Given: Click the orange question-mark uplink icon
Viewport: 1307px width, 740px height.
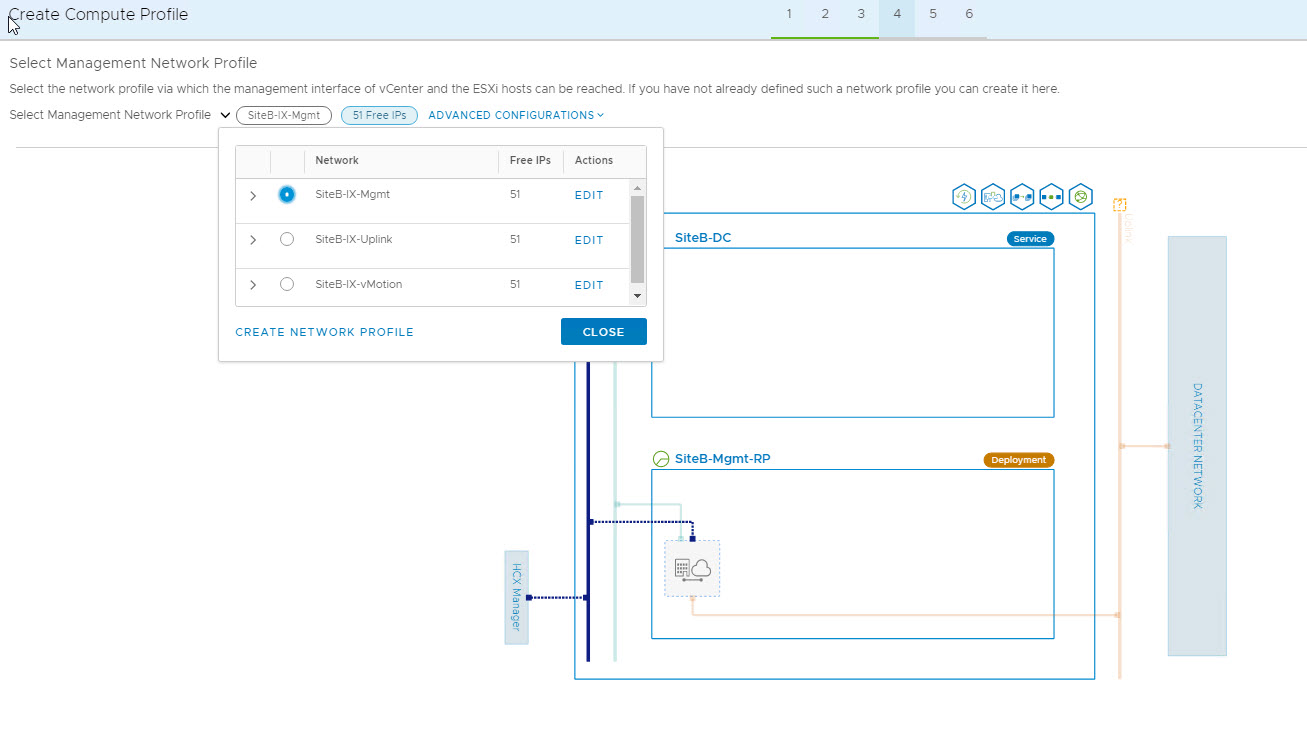Looking at the screenshot, I should point(1120,205).
